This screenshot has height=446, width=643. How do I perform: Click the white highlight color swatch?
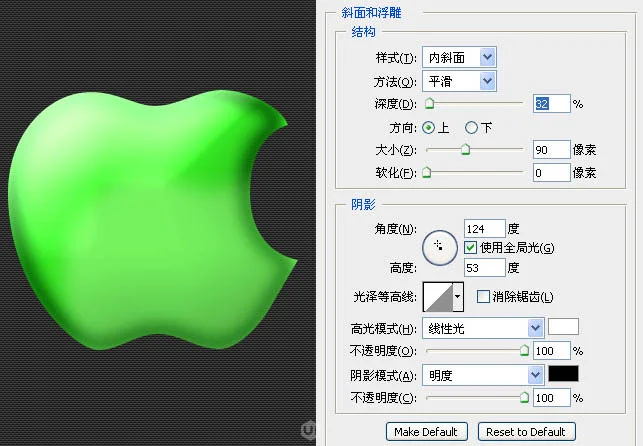coord(563,327)
